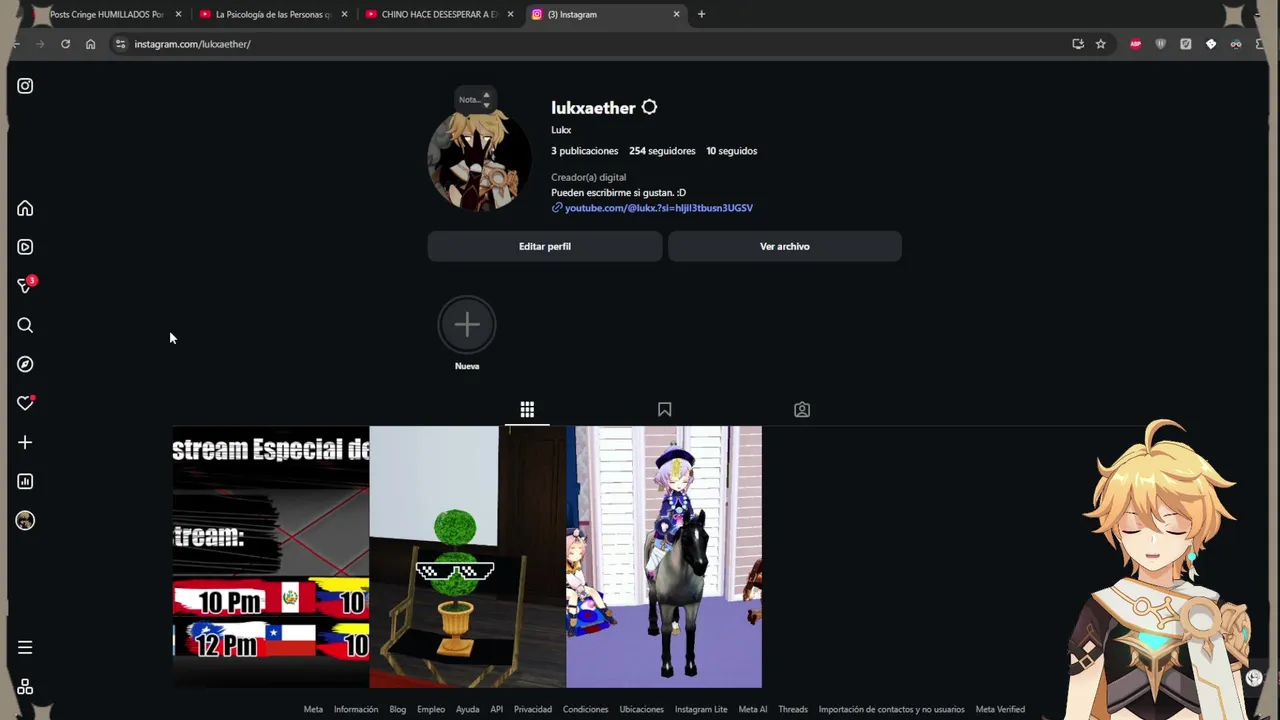Close the 'La Psicología de las Personas' tab
The height and width of the screenshot is (720, 1280).
pos(344,14)
